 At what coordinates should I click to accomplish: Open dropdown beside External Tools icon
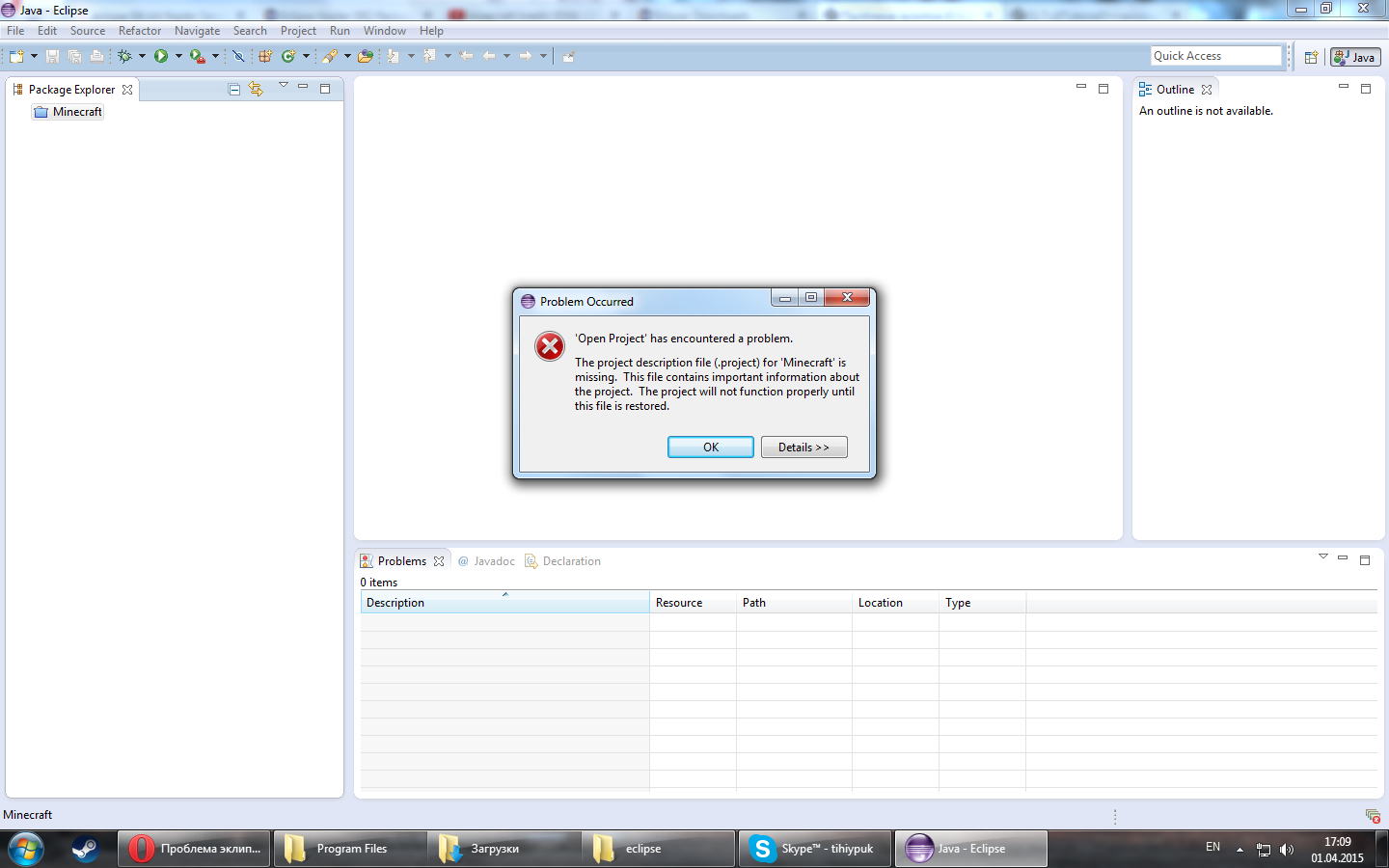(215, 57)
